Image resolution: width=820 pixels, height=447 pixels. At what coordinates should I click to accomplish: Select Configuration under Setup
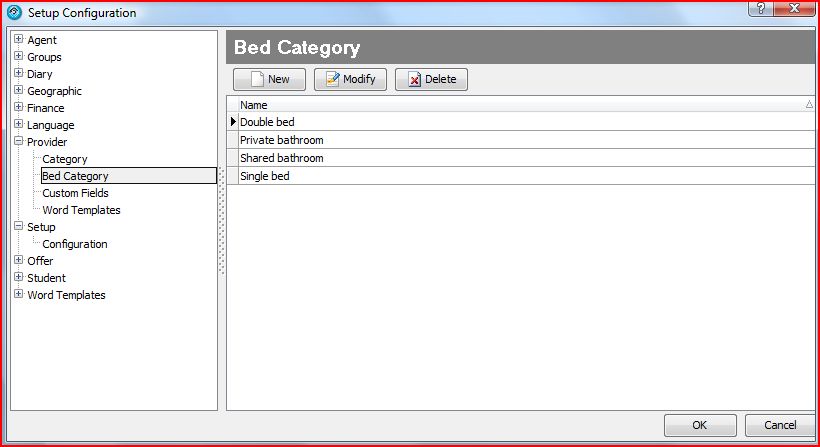click(x=74, y=244)
